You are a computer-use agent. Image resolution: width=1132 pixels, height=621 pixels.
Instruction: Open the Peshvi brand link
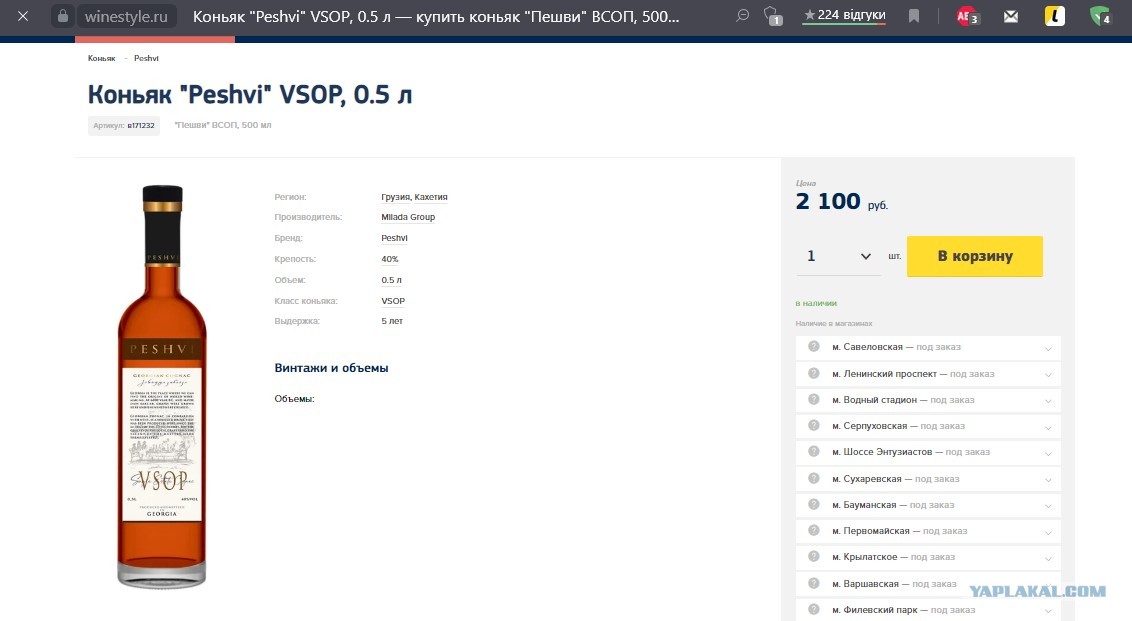click(x=394, y=238)
